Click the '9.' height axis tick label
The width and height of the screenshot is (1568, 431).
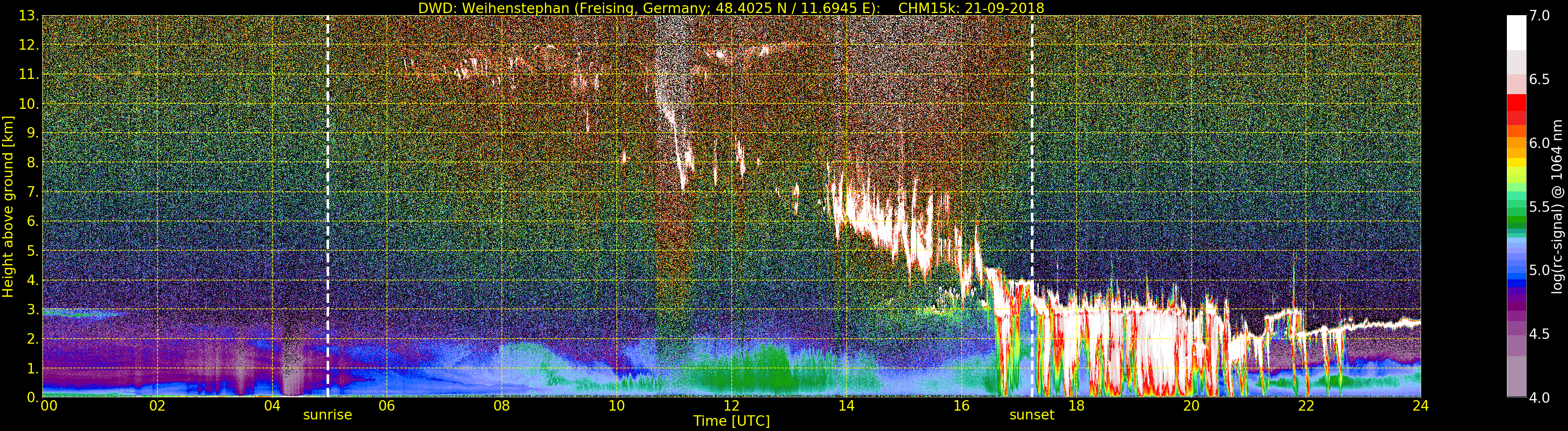pos(33,133)
